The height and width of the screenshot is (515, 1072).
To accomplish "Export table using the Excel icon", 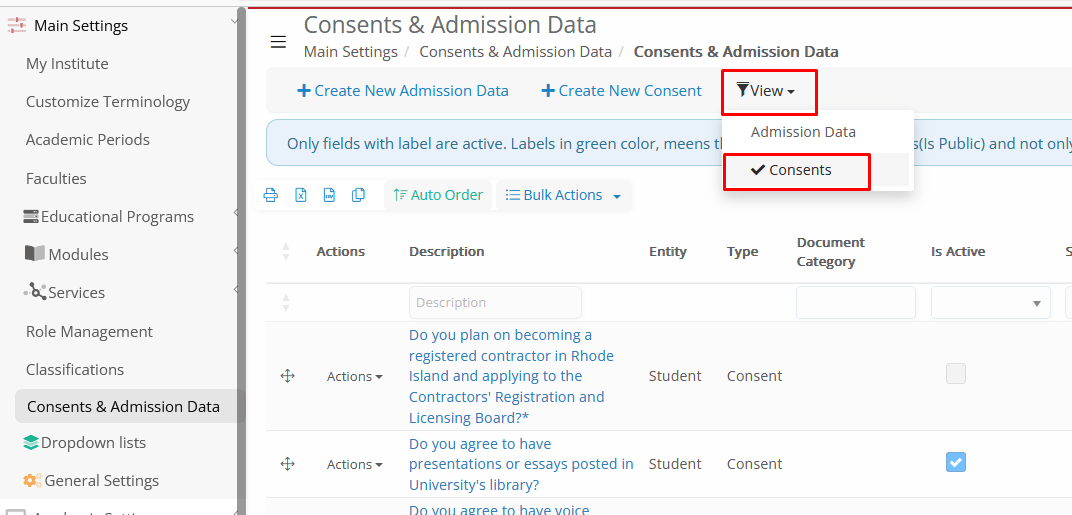I will point(300,195).
